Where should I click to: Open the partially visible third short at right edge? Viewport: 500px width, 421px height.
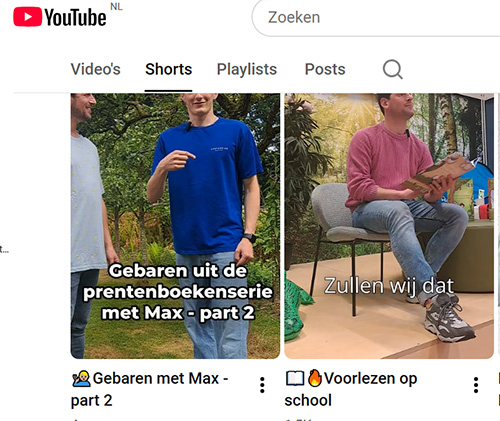499,226
